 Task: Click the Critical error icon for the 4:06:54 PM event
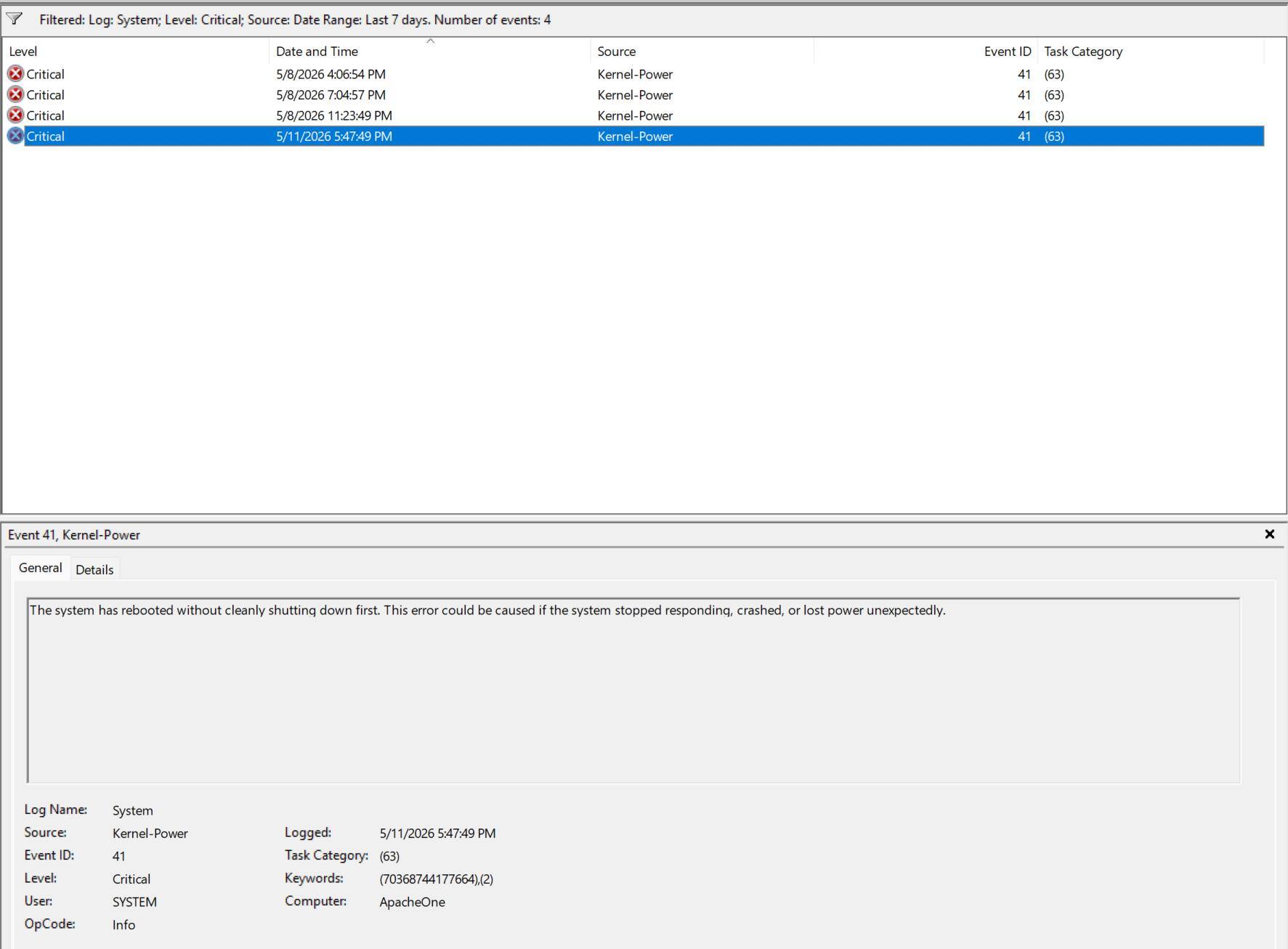click(15, 73)
